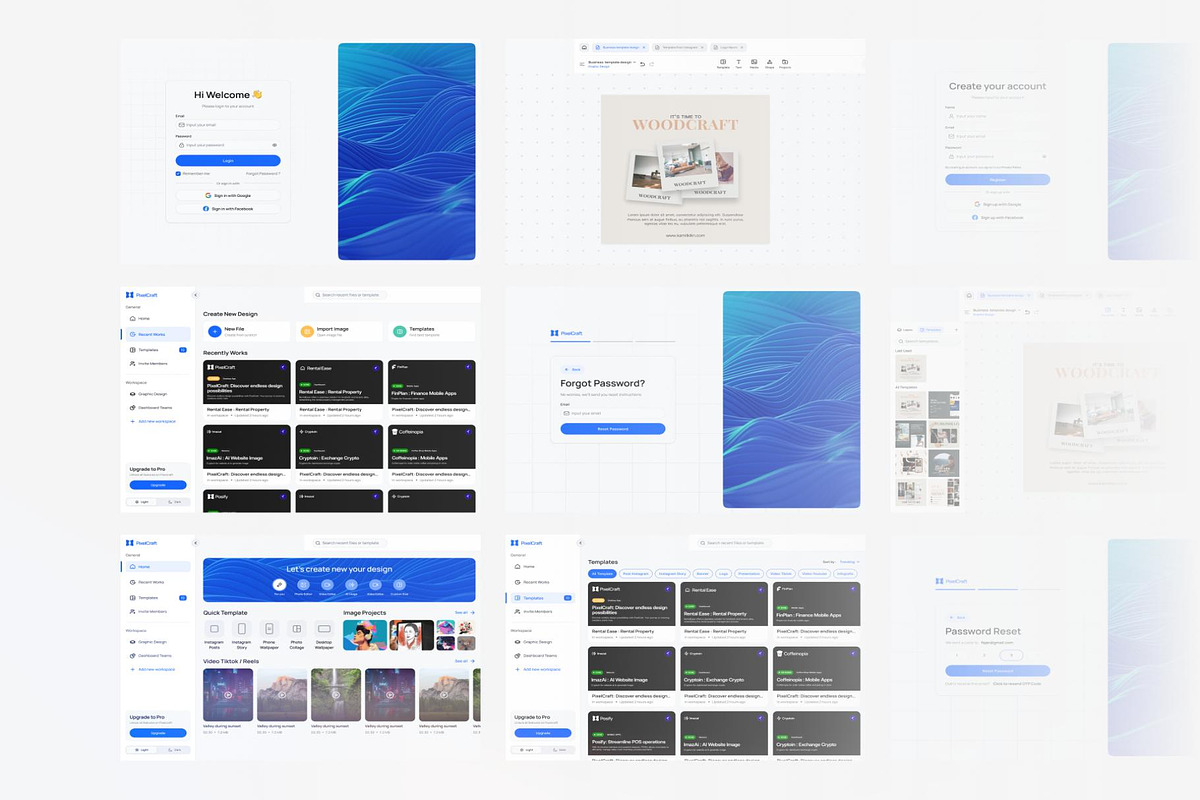The width and height of the screenshot is (1200, 800).
Task: Click the home icon in the Woodcraft editor tab bar
Action: point(584,47)
